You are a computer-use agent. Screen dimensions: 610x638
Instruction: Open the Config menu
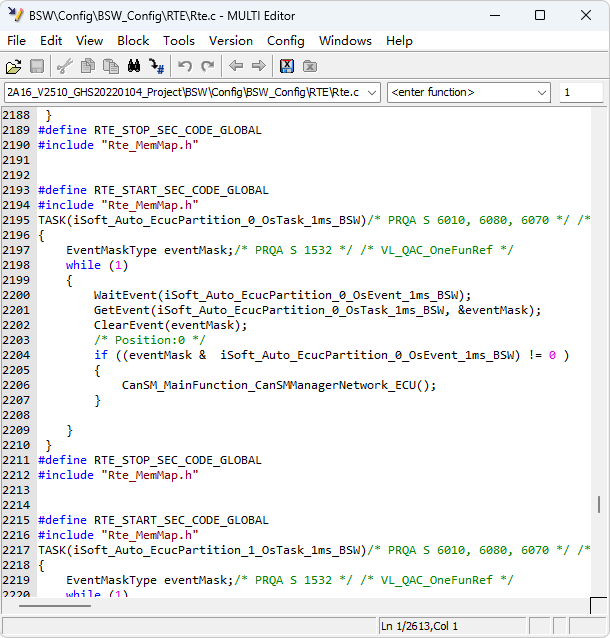285,41
